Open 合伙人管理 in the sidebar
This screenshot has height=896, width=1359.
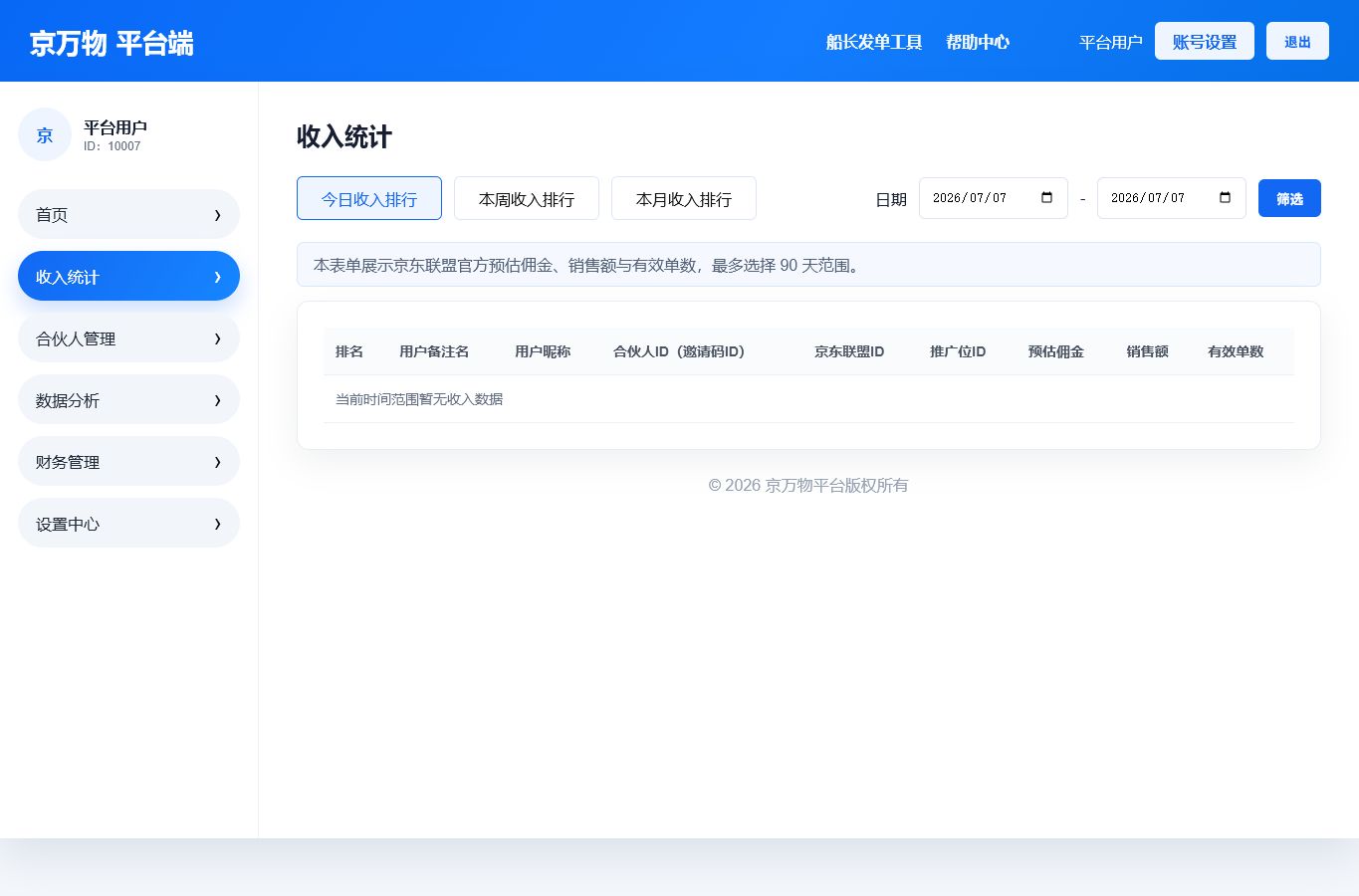coord(128,338)
